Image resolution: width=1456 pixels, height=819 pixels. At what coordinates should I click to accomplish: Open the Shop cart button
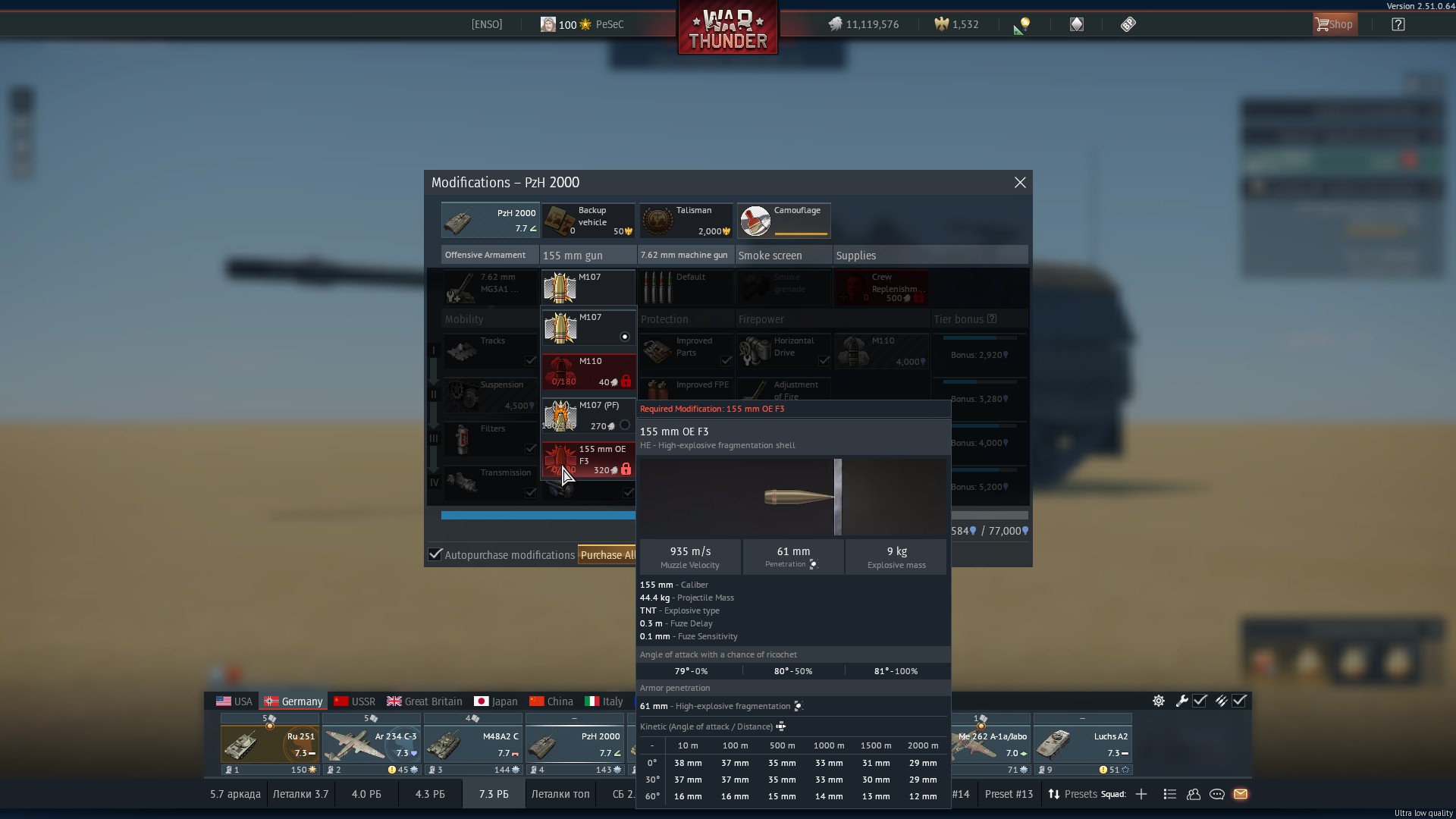coord(1335,24)
